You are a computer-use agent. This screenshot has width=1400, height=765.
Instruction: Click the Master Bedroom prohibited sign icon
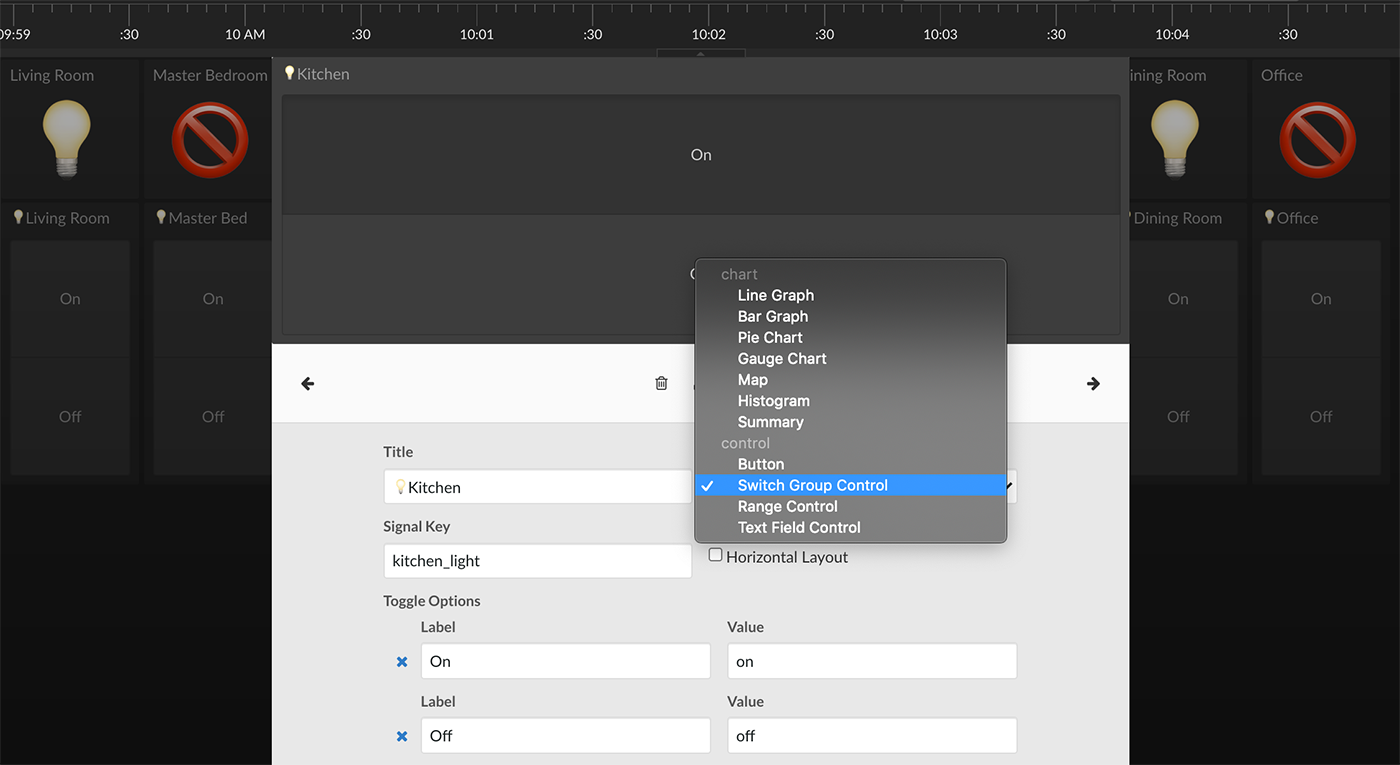pos(210,140)
